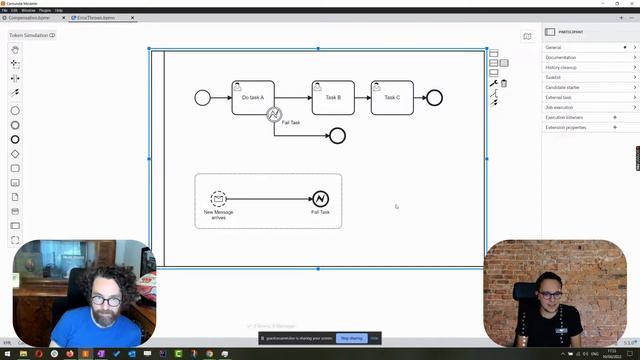Expand the Job execution section
The image size is (640, 360).
click(591, 107)
